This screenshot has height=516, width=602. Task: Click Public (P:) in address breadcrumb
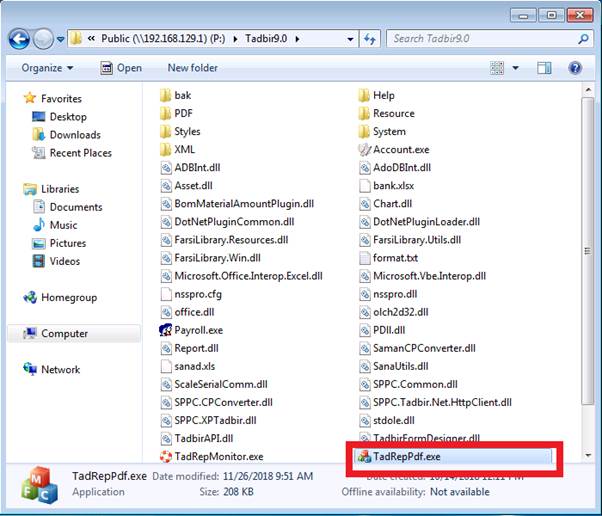pyautogui.click(x=163, y=39)
